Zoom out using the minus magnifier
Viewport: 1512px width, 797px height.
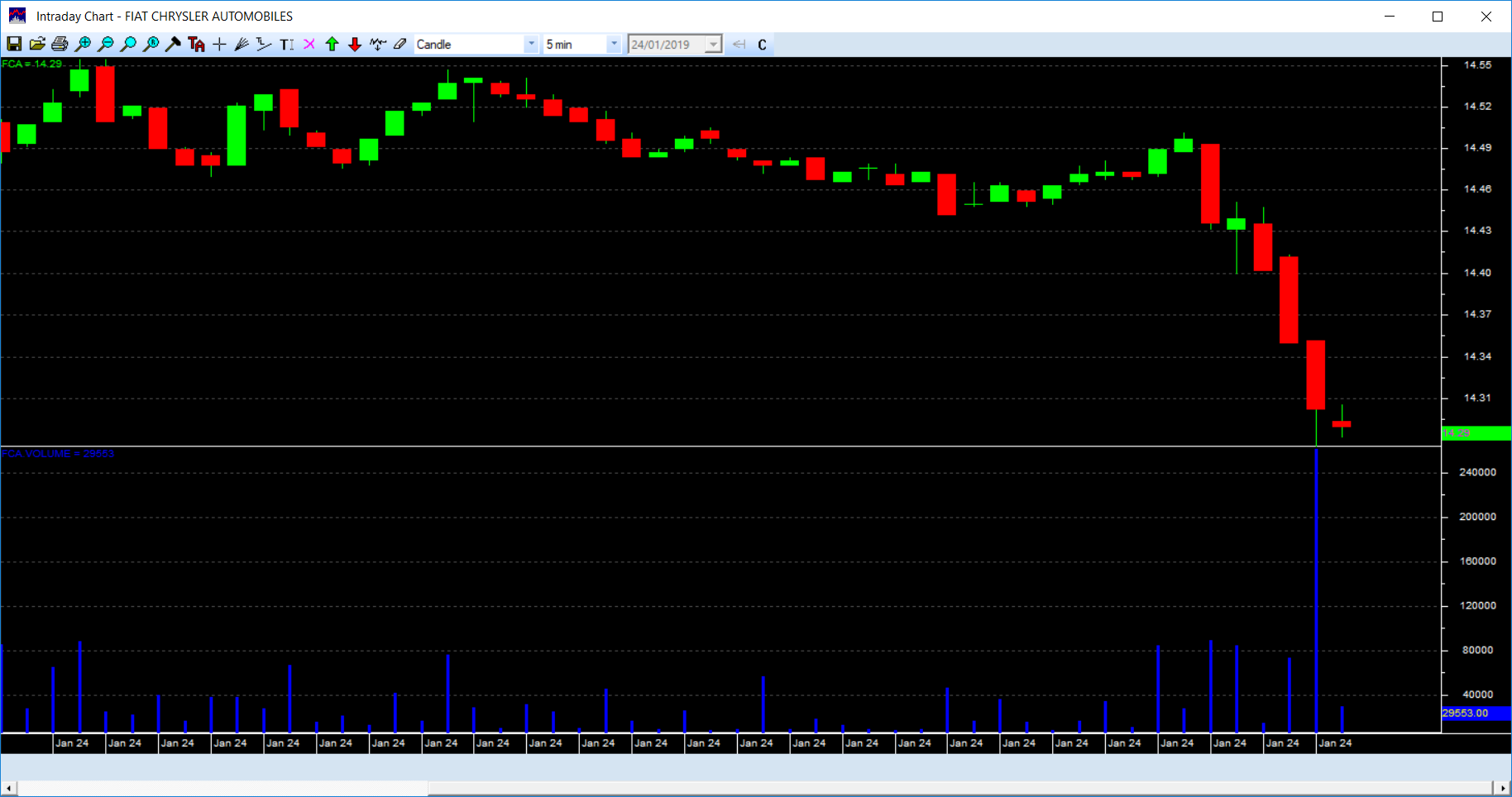[105, 44]
